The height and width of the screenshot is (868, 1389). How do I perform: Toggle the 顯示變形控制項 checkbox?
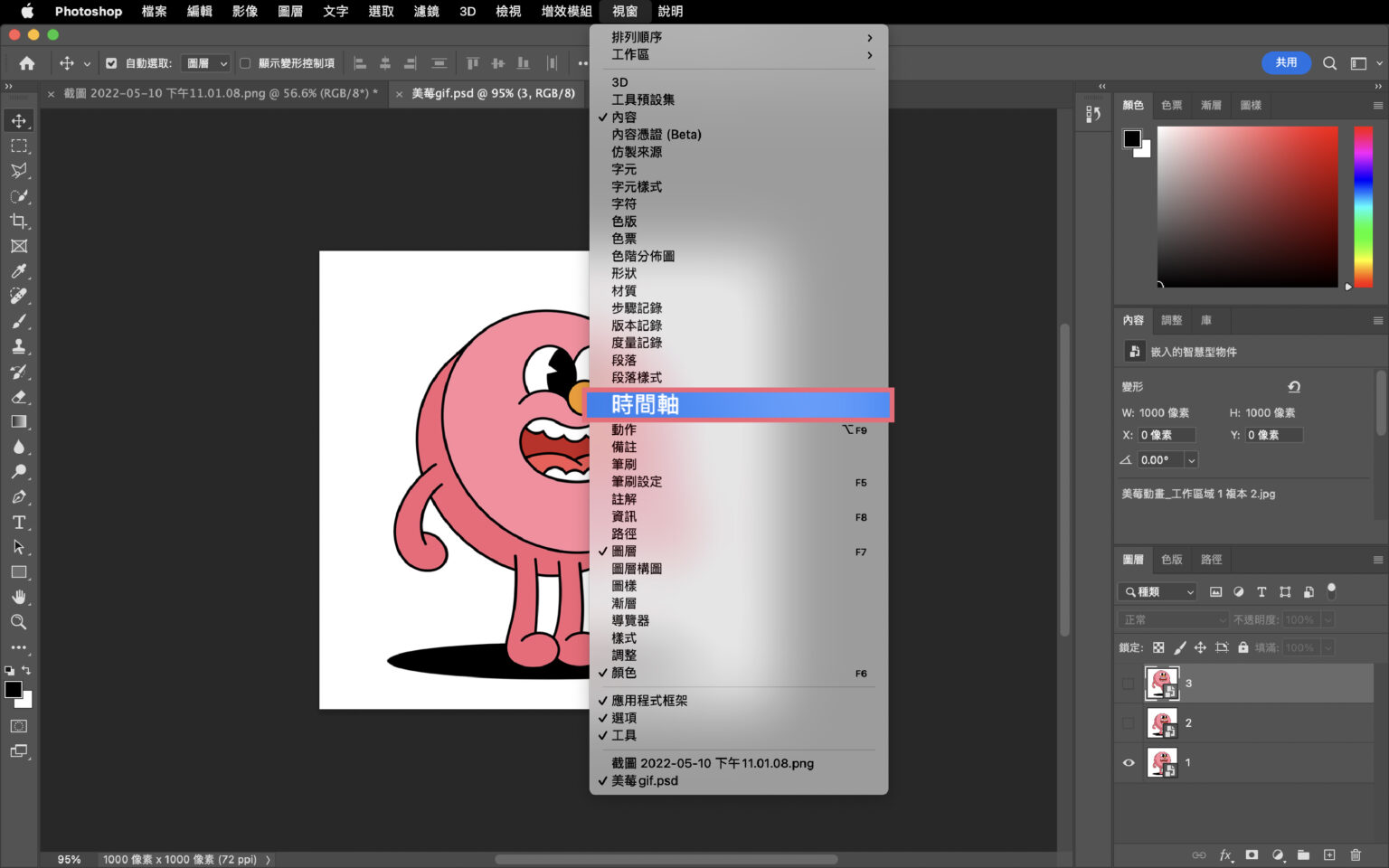click(x=245, y=63)
